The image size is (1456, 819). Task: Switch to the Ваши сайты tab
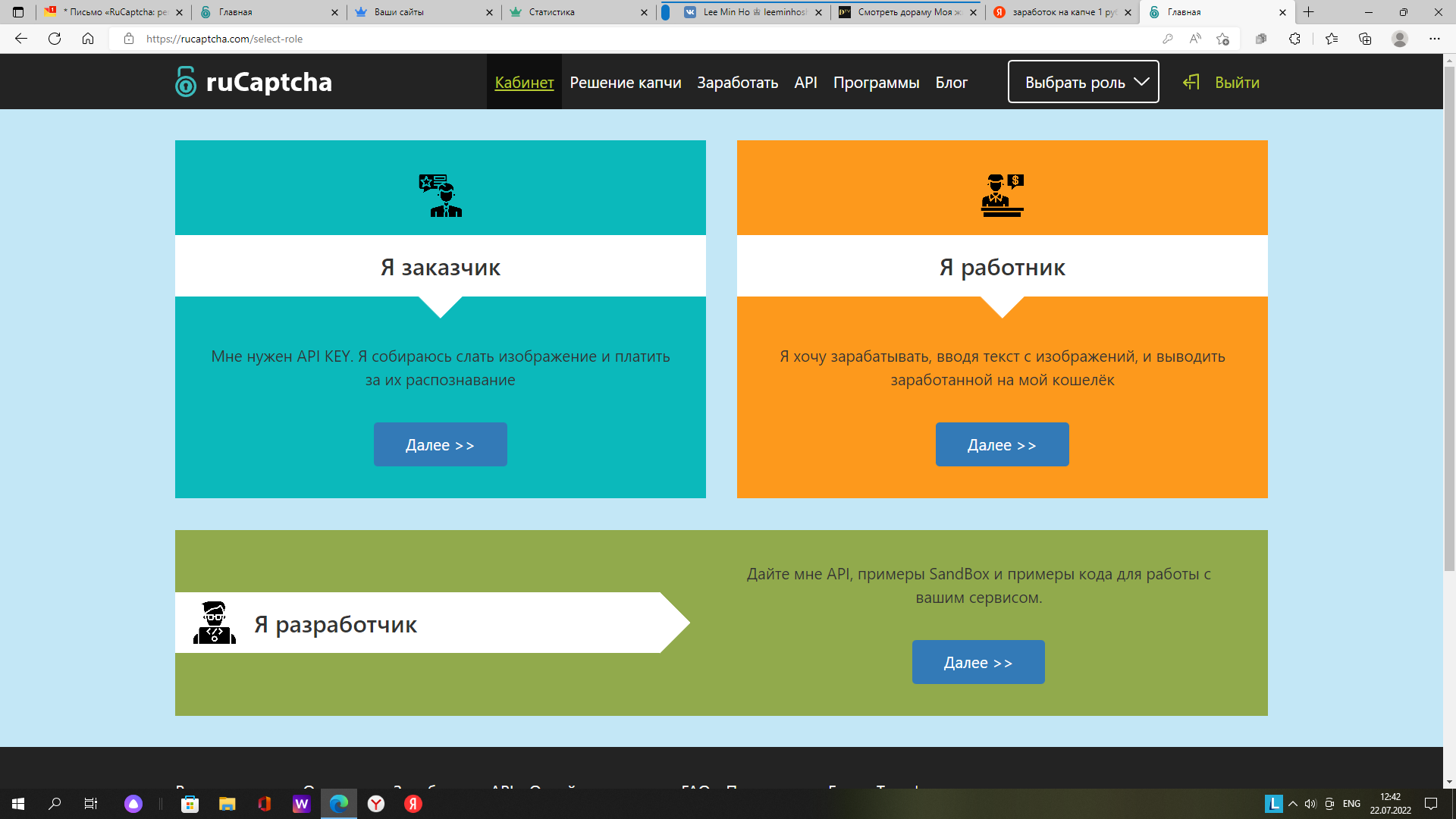[x=425, y=12]
